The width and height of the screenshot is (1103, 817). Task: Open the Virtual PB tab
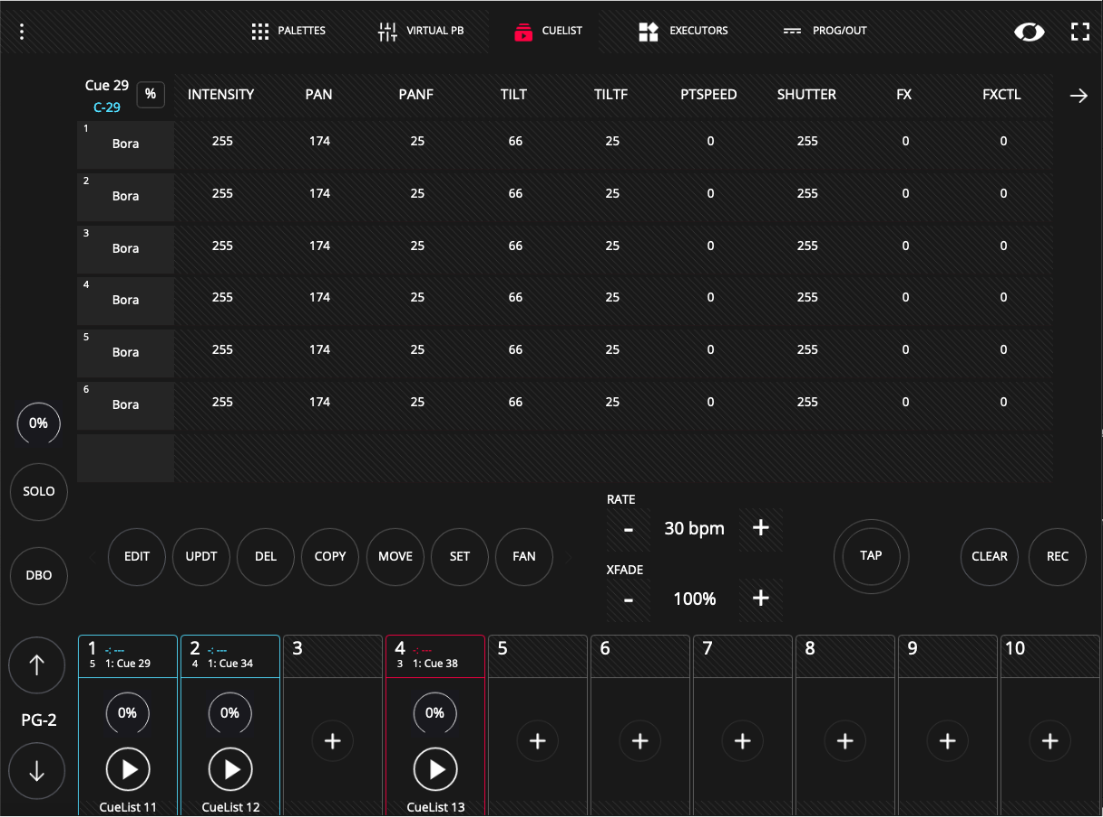421,31
